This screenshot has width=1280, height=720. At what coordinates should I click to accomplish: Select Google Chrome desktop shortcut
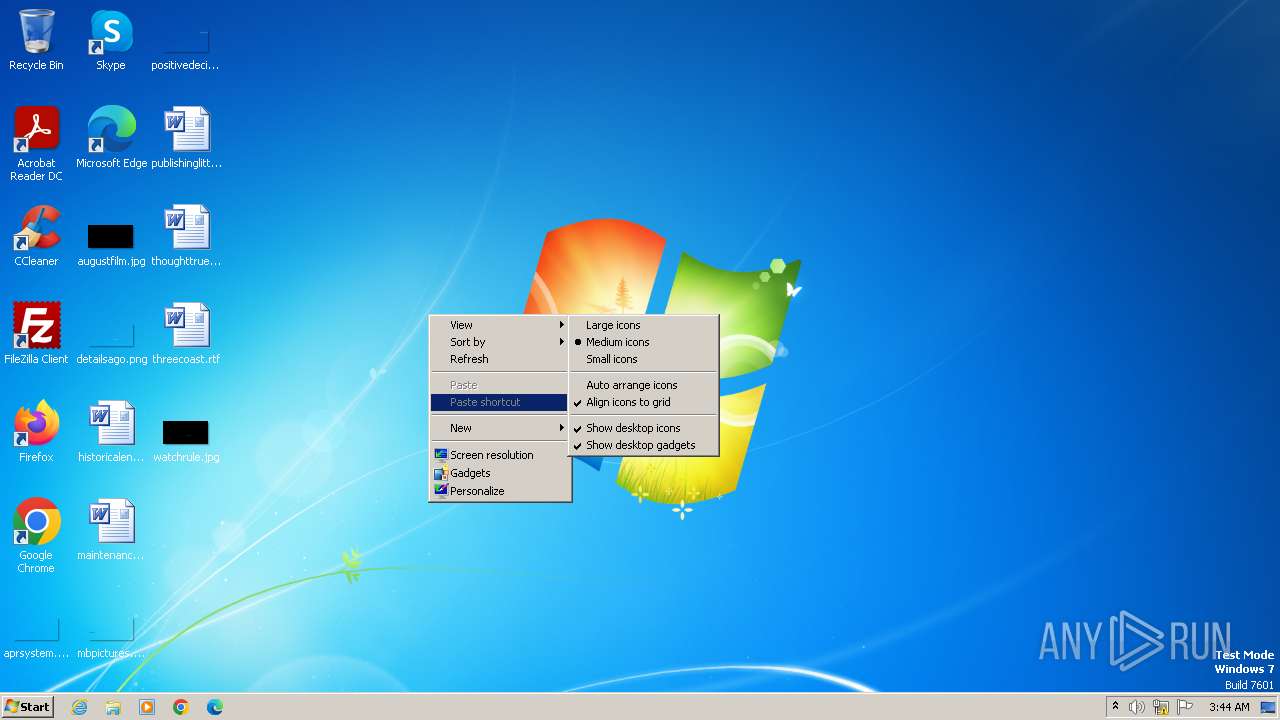click(x=36, y=535)
